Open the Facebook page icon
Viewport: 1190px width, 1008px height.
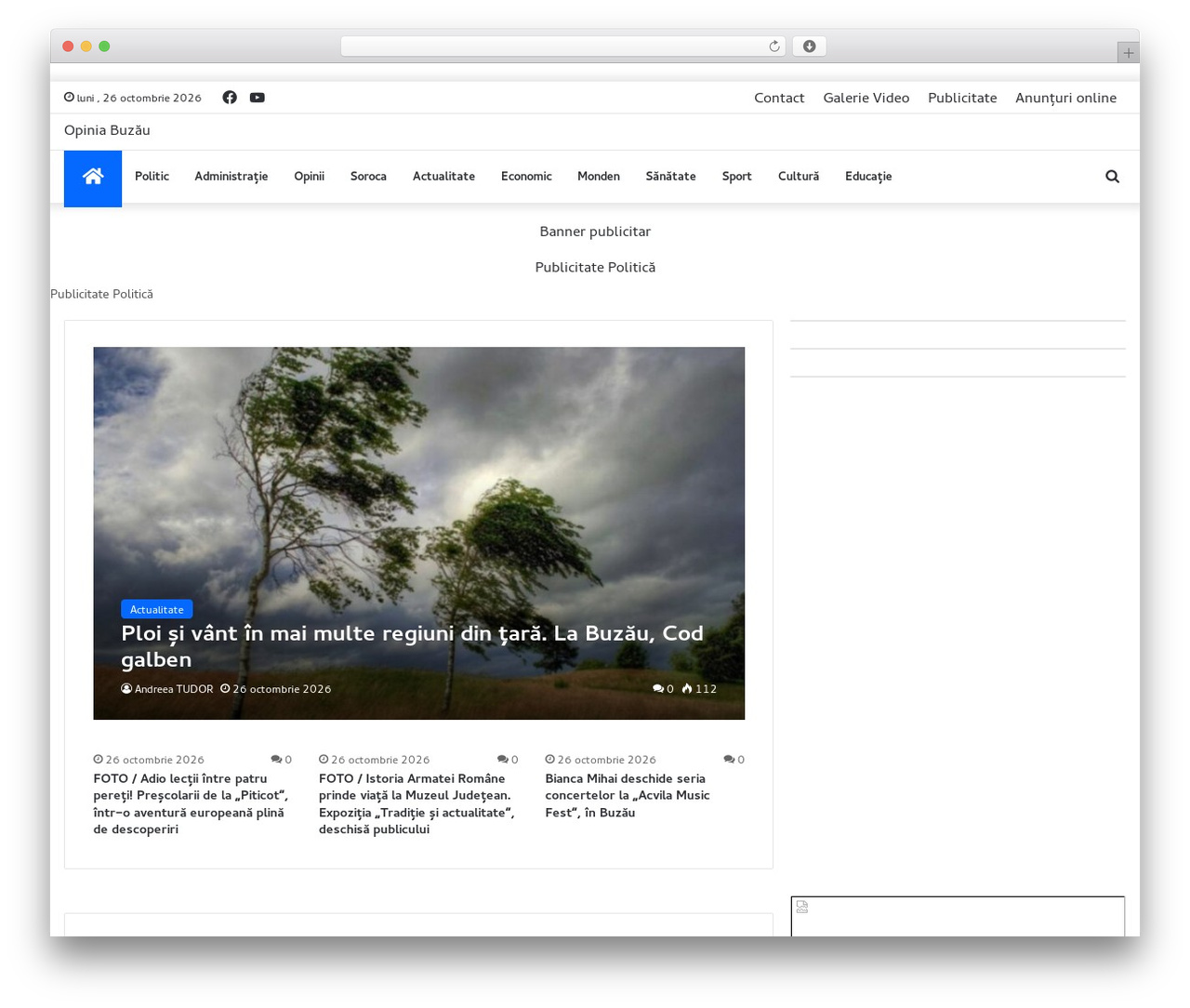230,98
